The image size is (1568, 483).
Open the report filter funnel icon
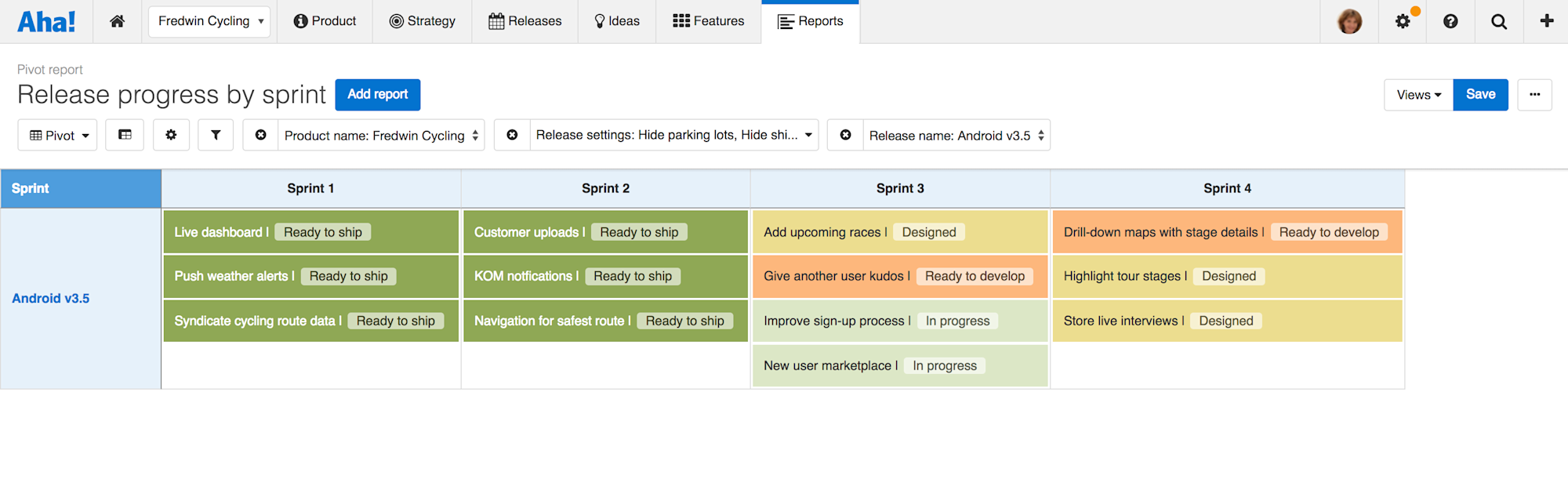click(x=216, y=135)
